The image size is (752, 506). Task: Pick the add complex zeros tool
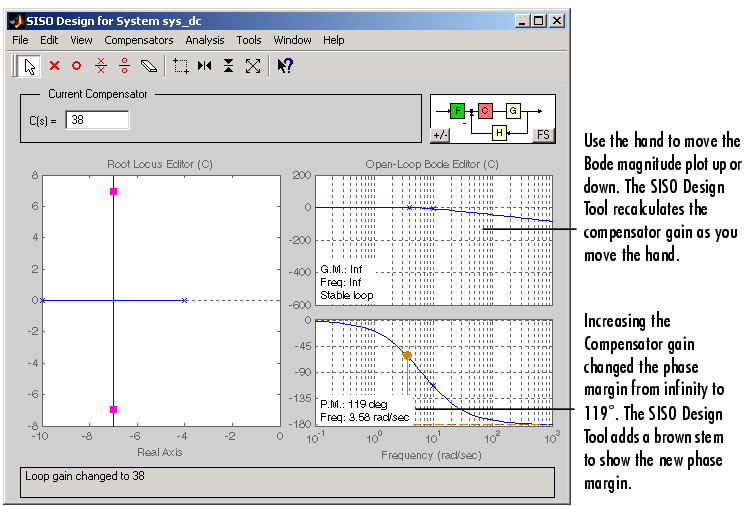click(124, 66)
